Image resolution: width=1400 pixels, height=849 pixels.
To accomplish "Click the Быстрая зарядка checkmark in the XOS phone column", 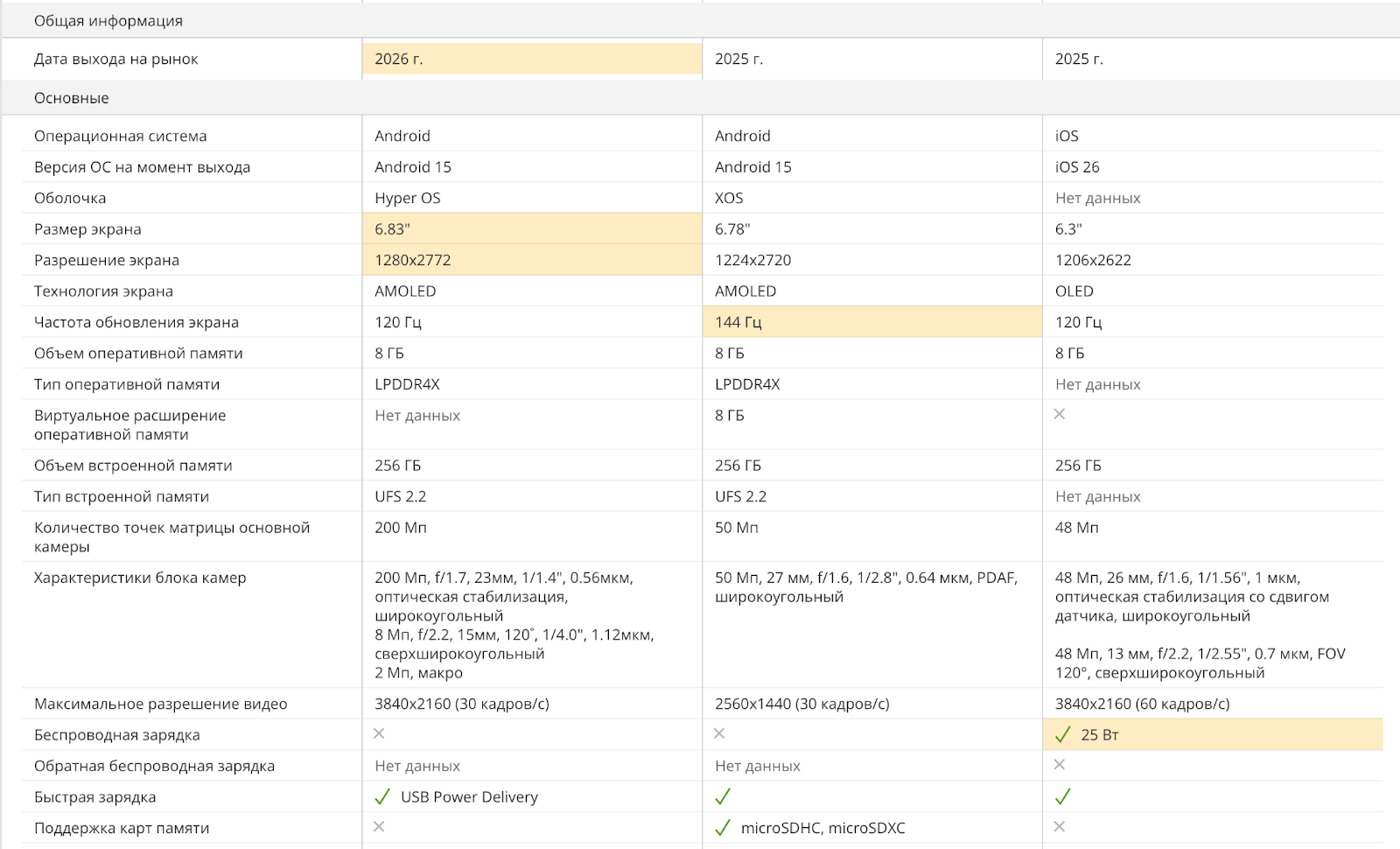I will point(723,796).
